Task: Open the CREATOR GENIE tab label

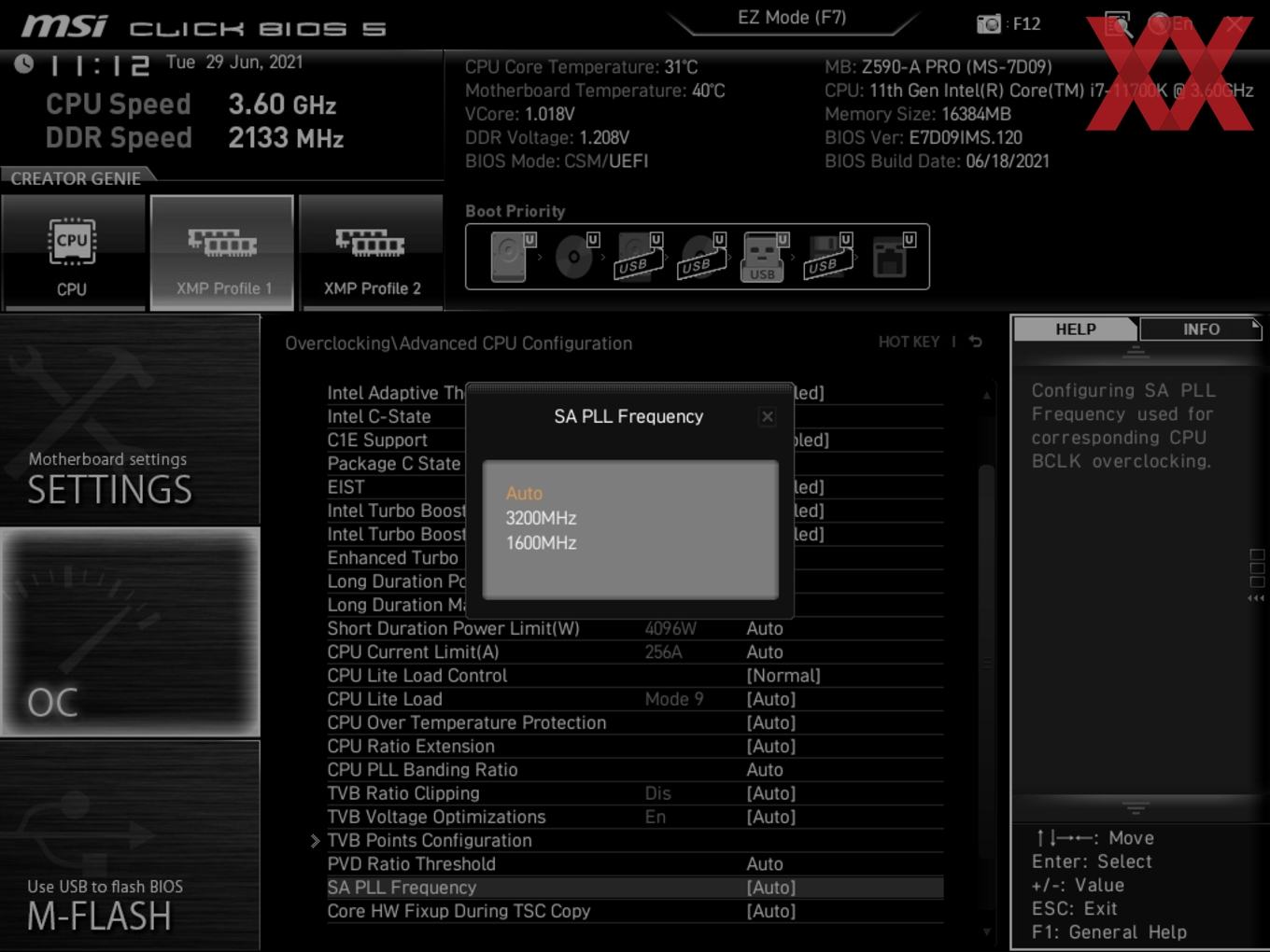Action: click(x=76, y=178)
